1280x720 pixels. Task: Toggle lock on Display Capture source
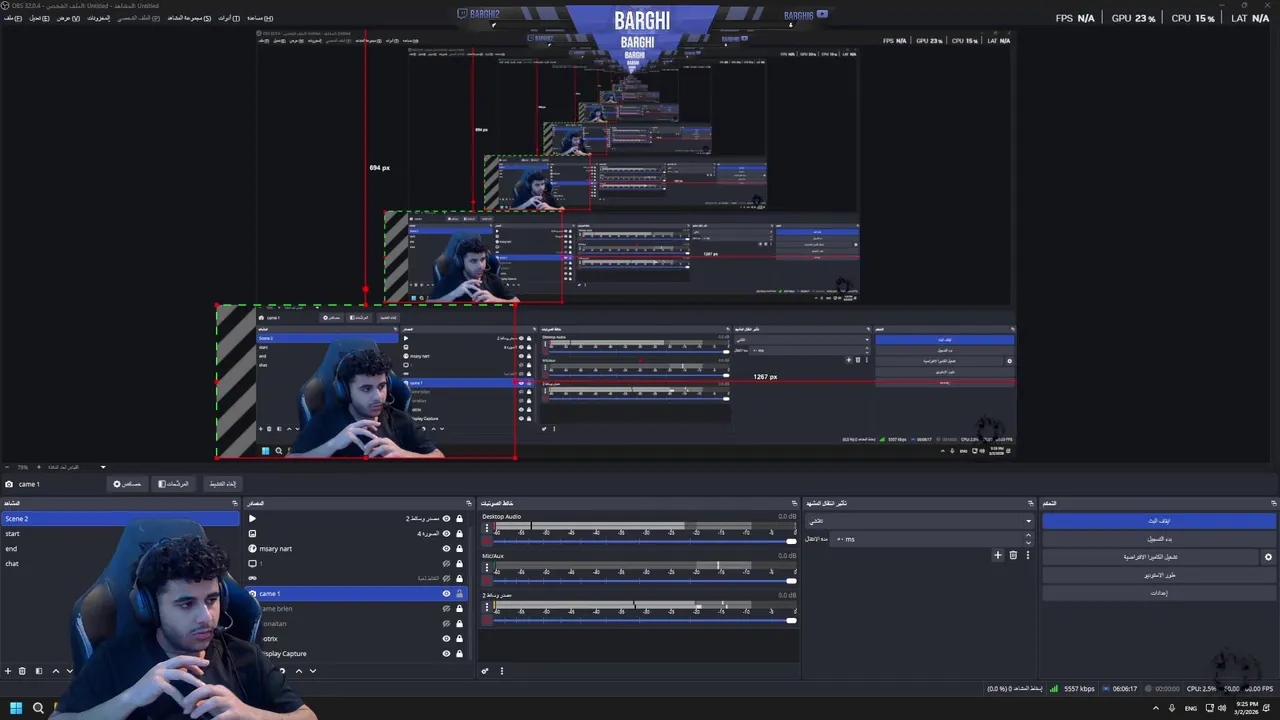point(460,653)
